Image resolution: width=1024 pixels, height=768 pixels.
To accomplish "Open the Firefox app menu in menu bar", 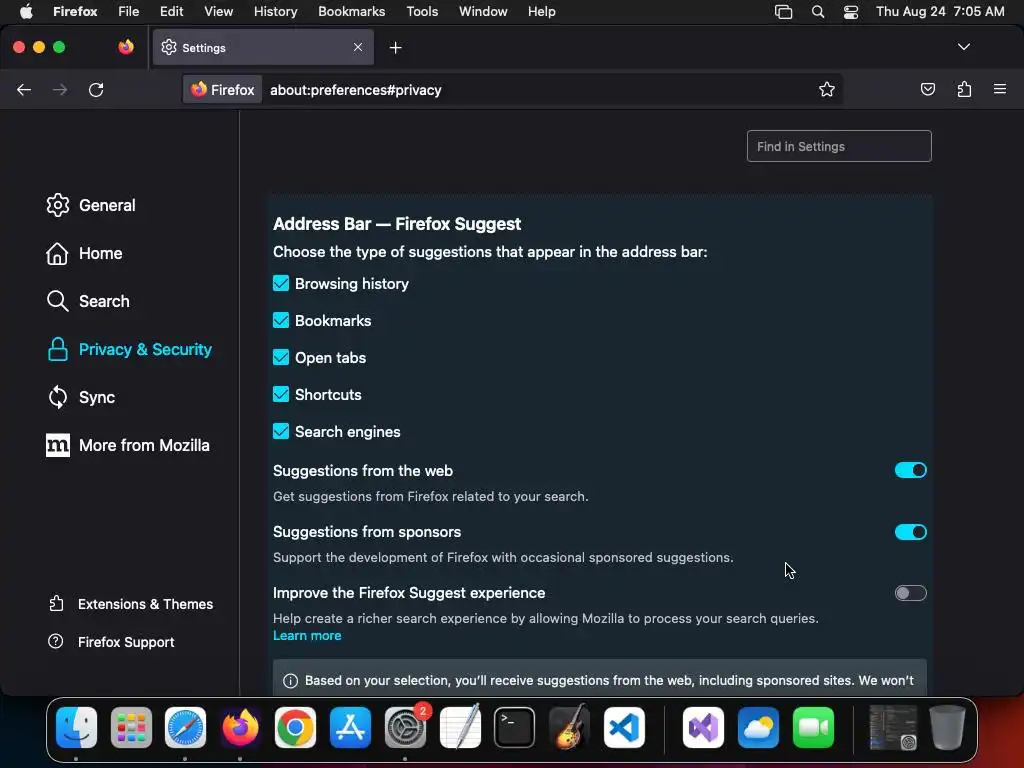I will point(75,12).
